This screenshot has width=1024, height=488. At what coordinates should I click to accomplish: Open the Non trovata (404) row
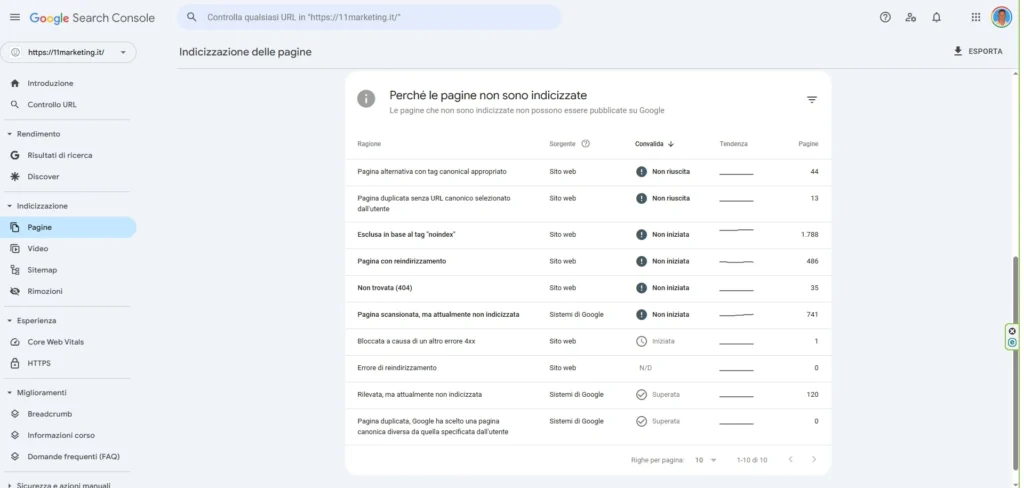point(385,288)
